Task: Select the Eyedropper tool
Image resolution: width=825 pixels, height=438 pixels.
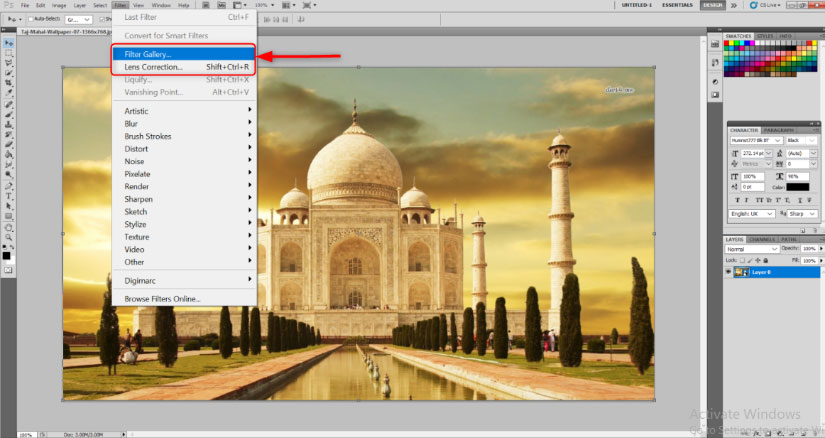Action: (9, 93)
